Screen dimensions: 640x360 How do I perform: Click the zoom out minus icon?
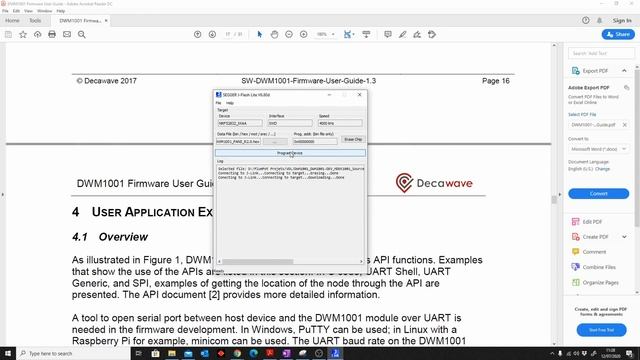(x=289, y=35)
